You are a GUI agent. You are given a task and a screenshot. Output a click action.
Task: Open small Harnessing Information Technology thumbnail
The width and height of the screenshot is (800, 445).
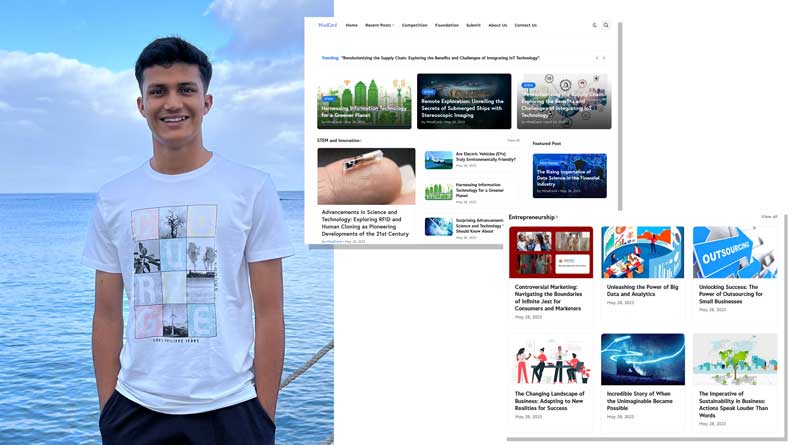click(439, 192)
